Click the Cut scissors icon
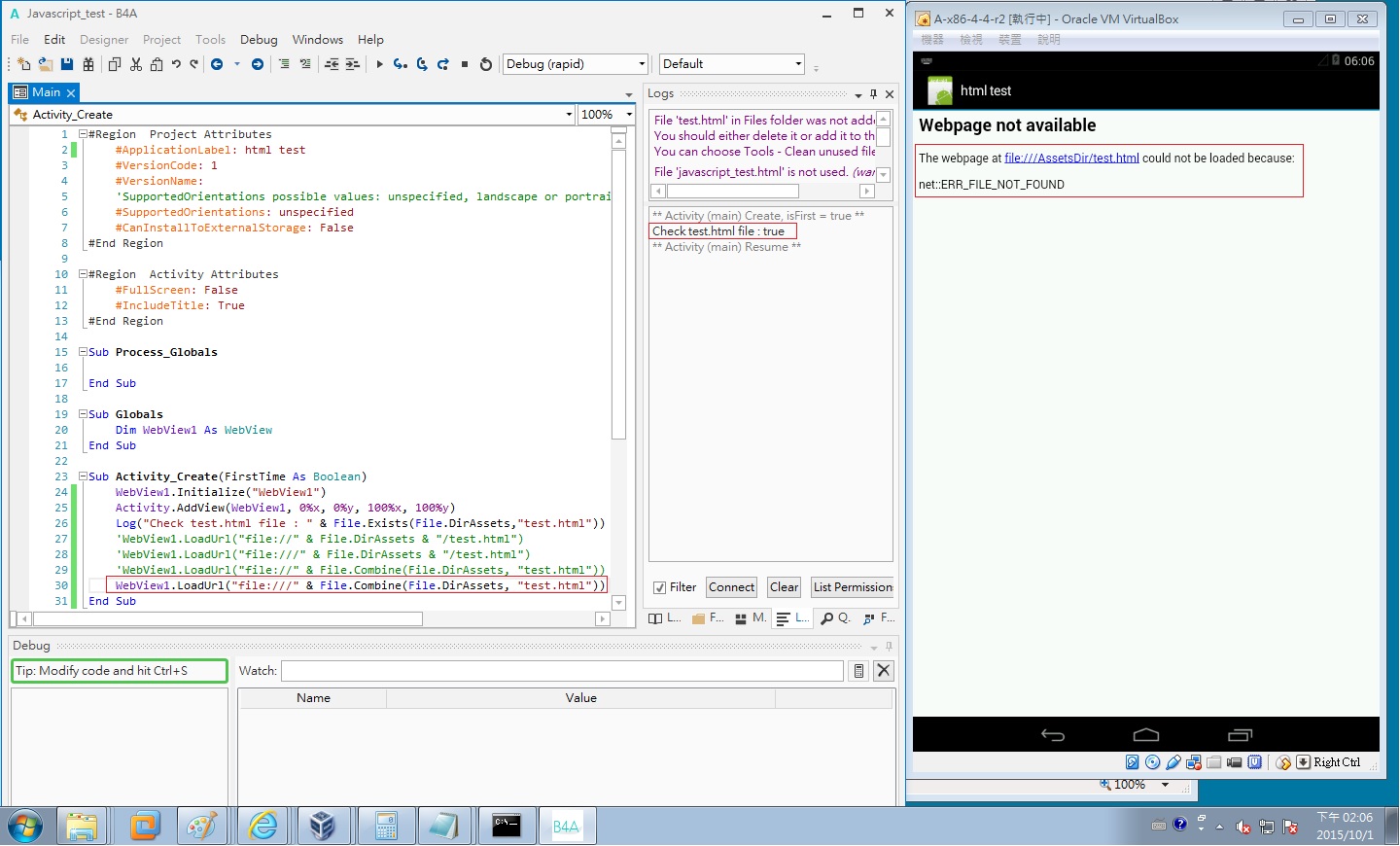The width and height of the screenshot is (1400, 846). click(x=136, y=64)
